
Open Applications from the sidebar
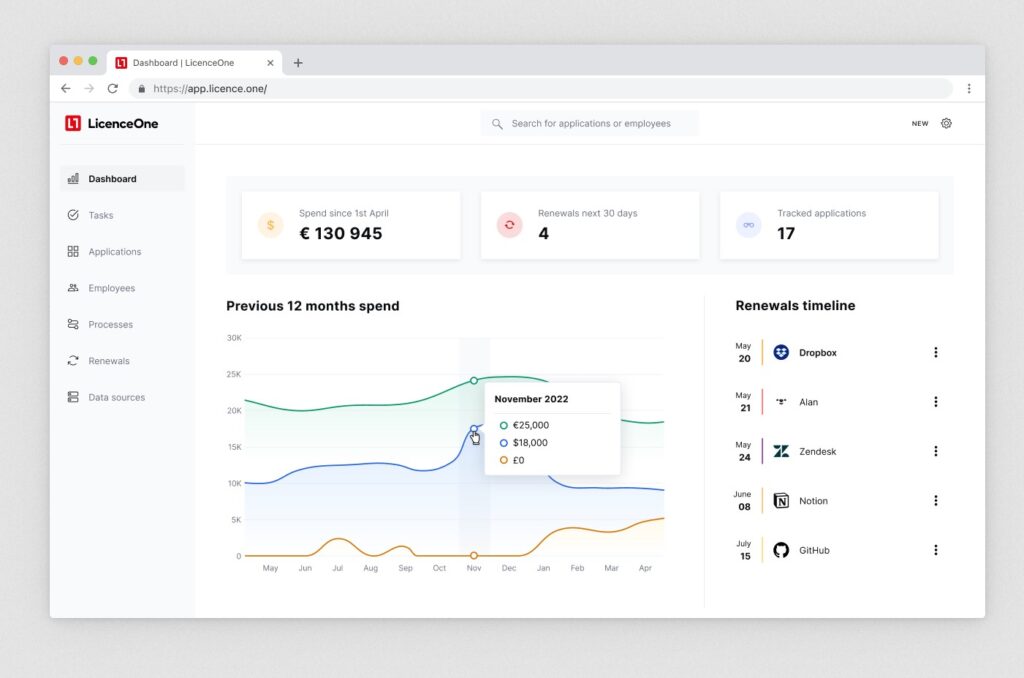tap(114, 252)
